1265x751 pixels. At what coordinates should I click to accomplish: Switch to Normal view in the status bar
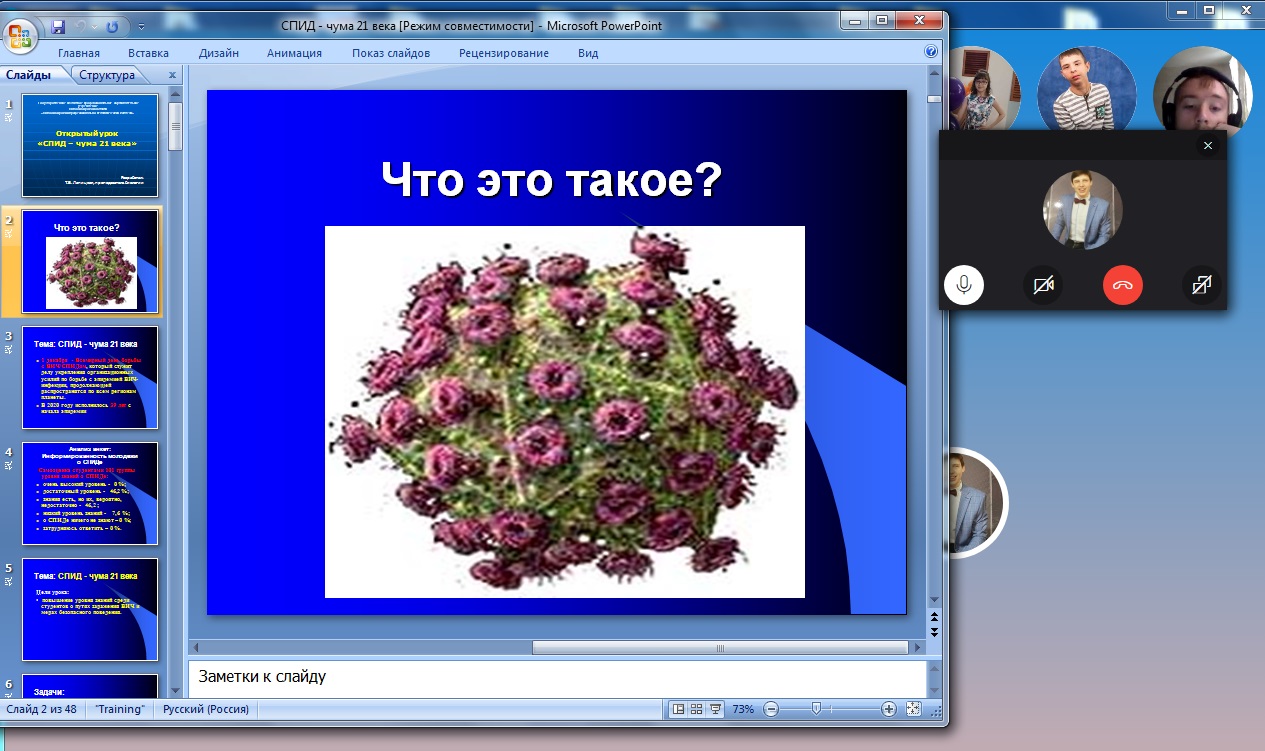pyautogui.click(x=679, y=709)
